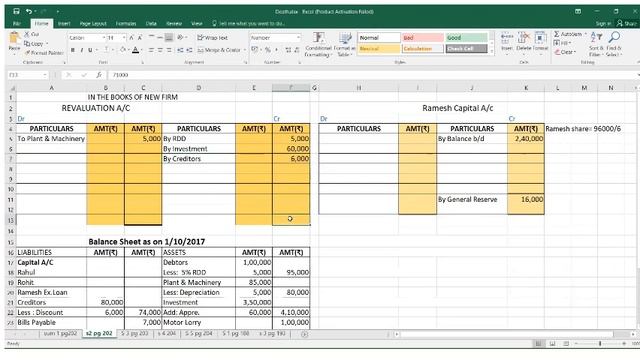Viewport: 640px width, 360px height.
Task: Toggle Wrap Text
Action: pos(213,38)
